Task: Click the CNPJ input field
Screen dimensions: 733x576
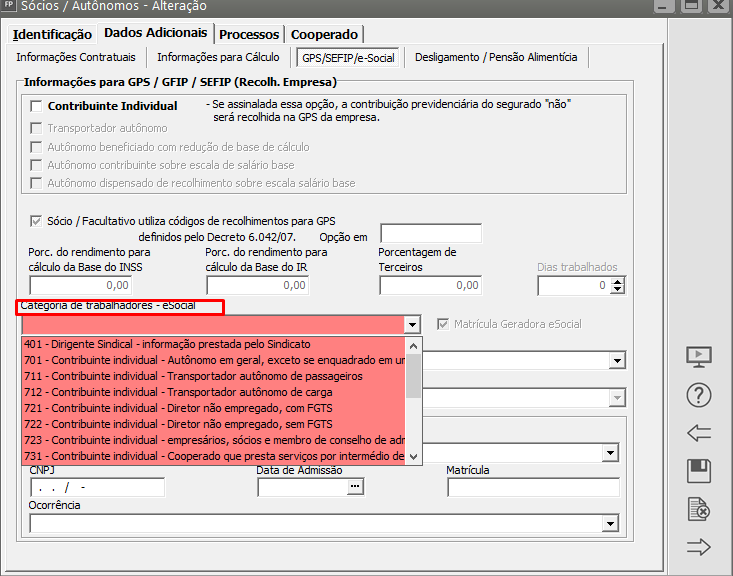Action: tap(97, 488)
